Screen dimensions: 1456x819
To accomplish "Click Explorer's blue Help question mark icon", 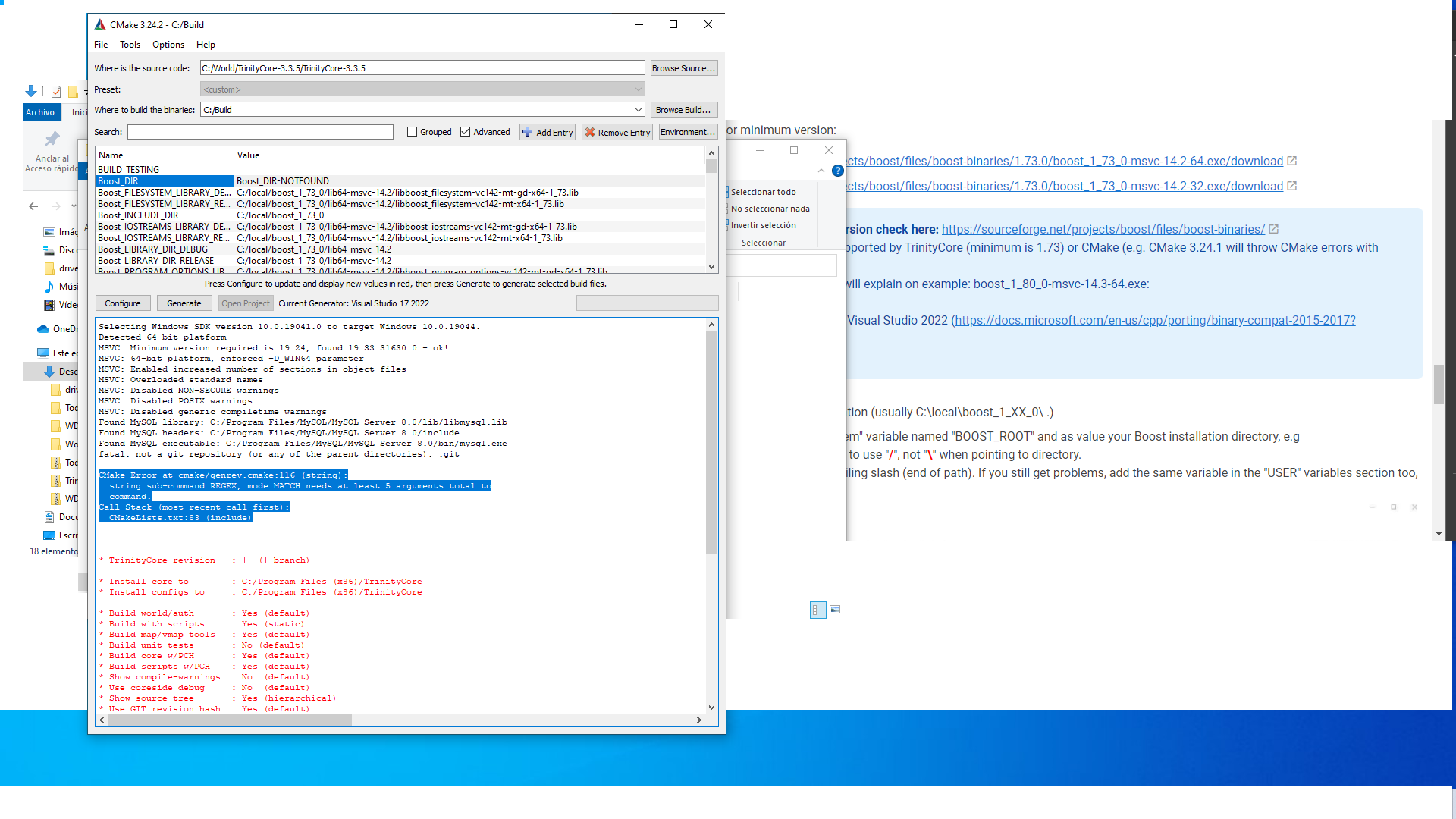I will point(838,171).
